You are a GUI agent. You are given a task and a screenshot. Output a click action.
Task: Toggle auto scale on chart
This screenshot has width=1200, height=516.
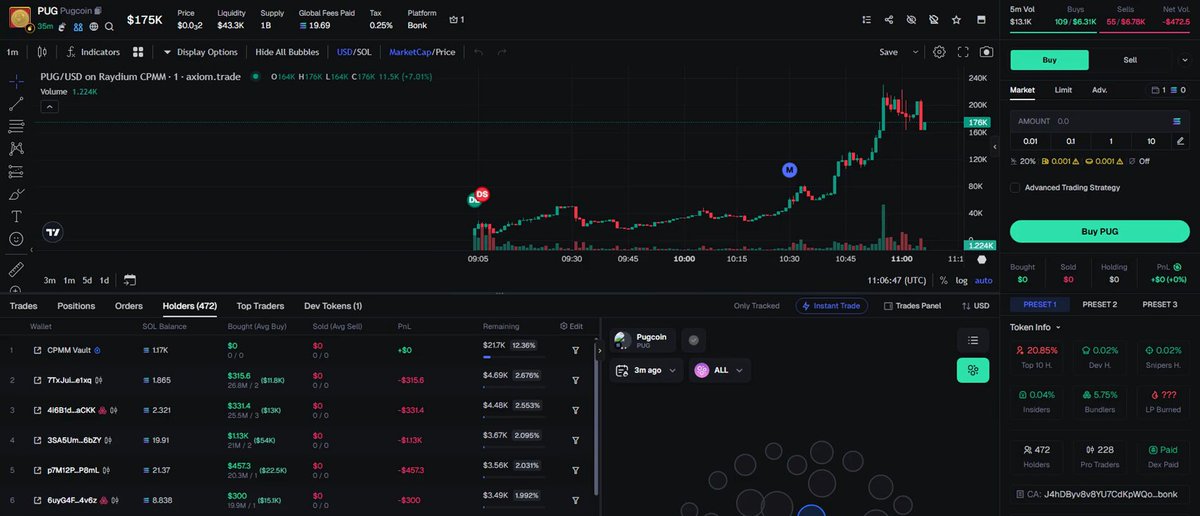[x=984, y=280]
